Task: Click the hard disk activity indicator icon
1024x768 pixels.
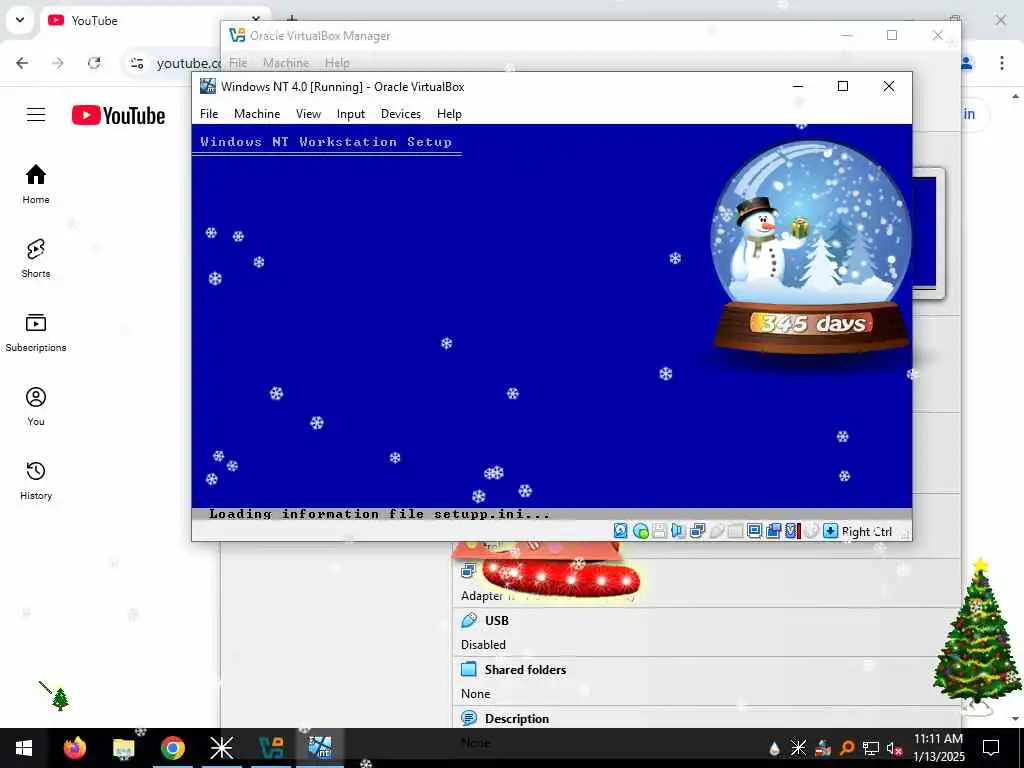Action: click(x=620, y=531)
